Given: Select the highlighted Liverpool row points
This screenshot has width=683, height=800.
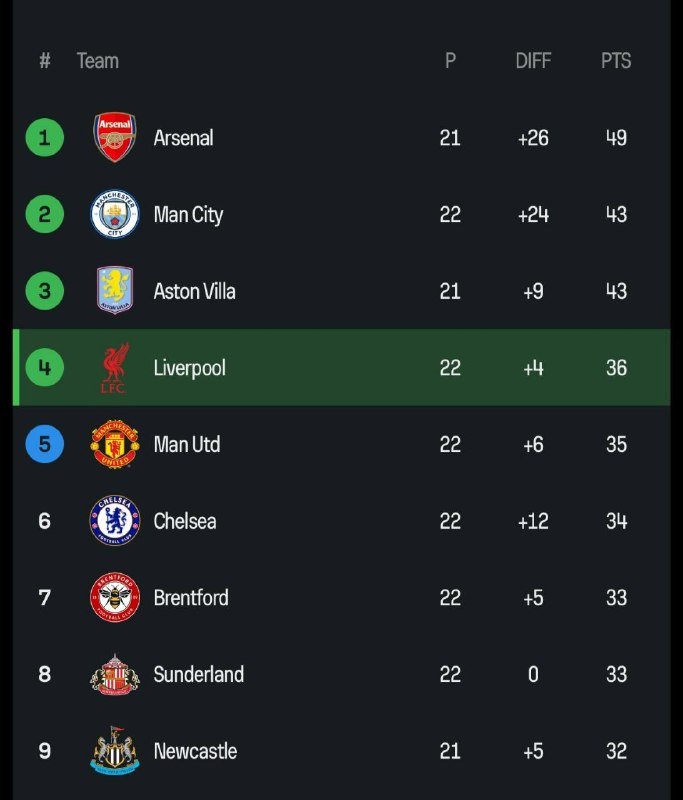Looking at the screenshot, I should 616,368.
